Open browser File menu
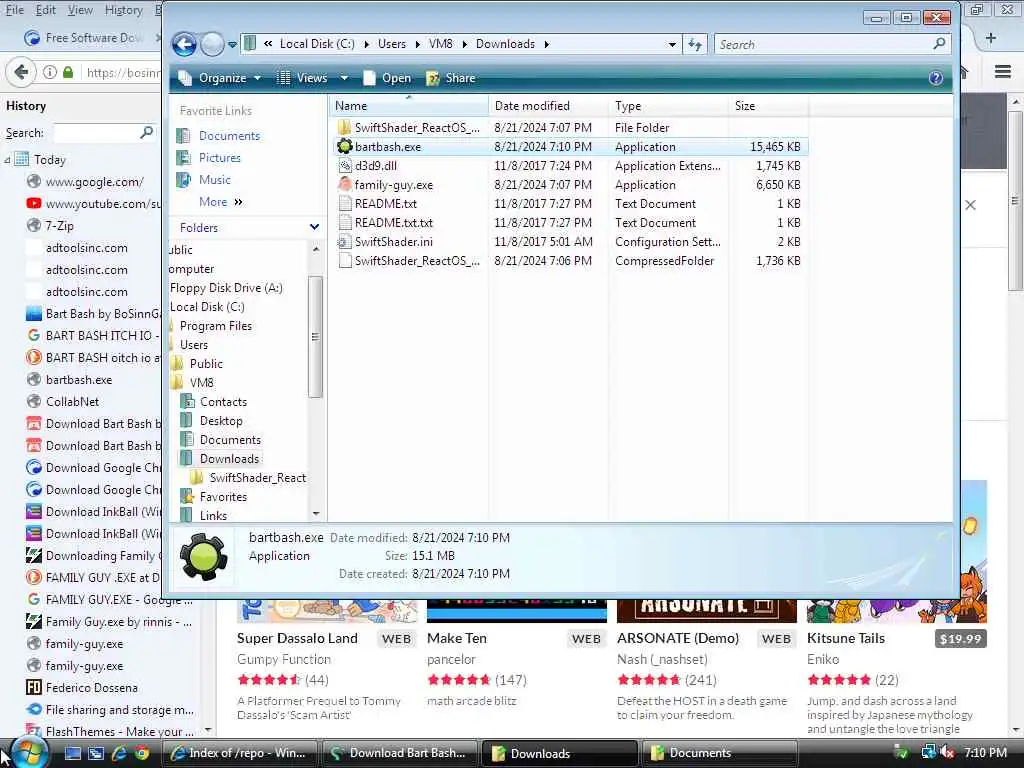This screenshot has height=768, width=1024. [x=14, y=10]
